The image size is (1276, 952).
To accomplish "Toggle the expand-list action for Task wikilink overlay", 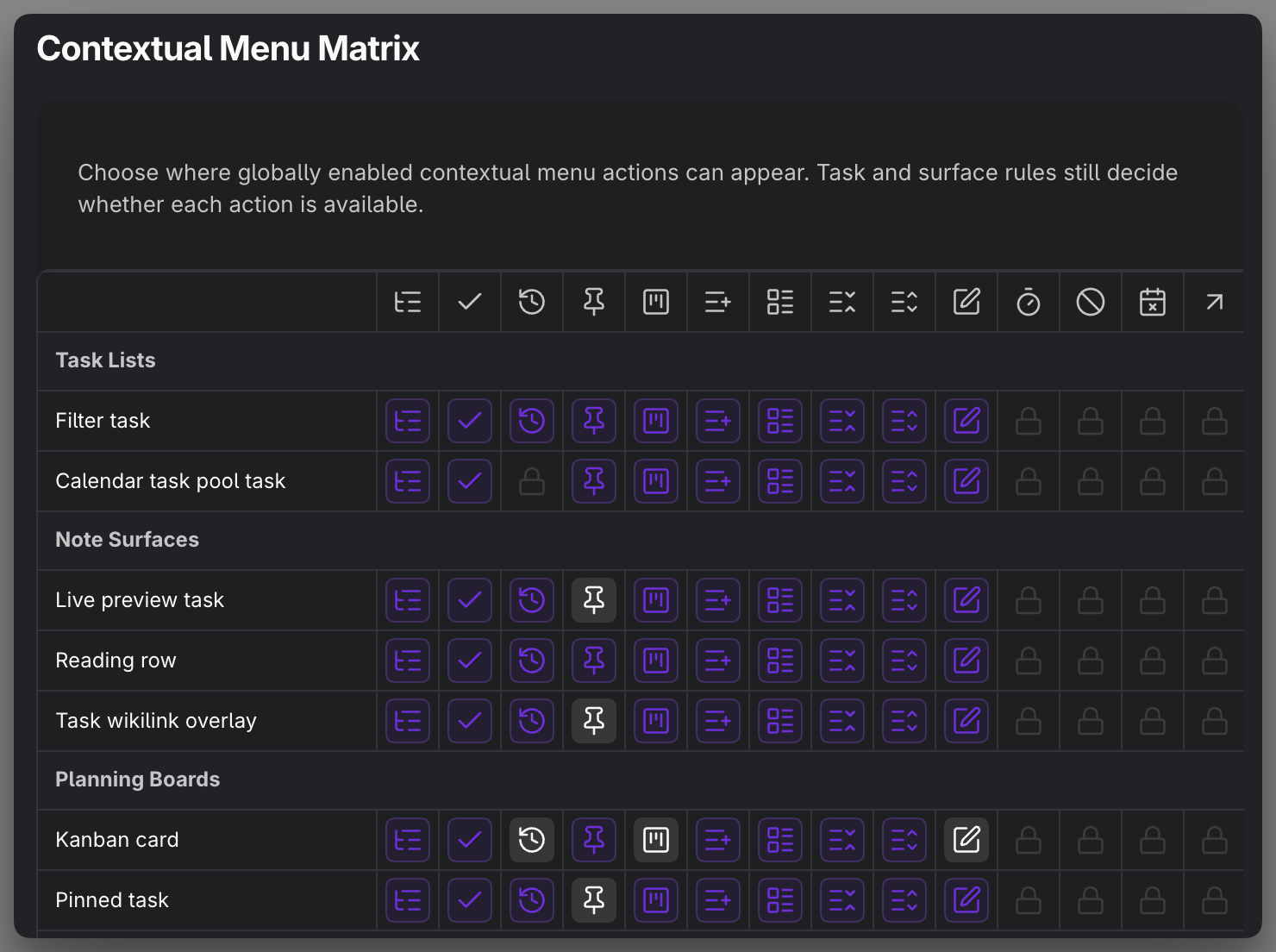I will pos(904,721).
